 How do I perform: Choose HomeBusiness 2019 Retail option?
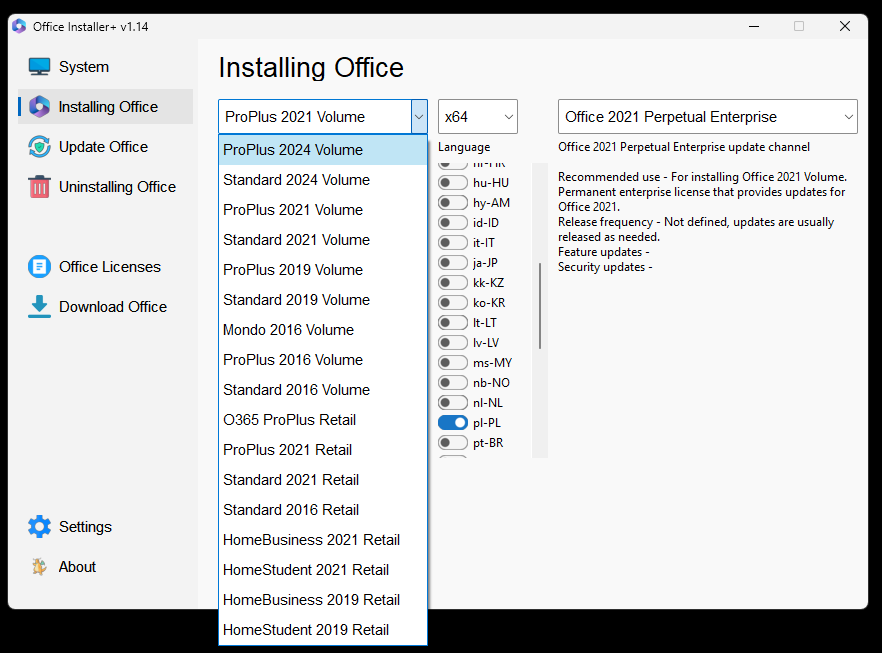point(323,600)
